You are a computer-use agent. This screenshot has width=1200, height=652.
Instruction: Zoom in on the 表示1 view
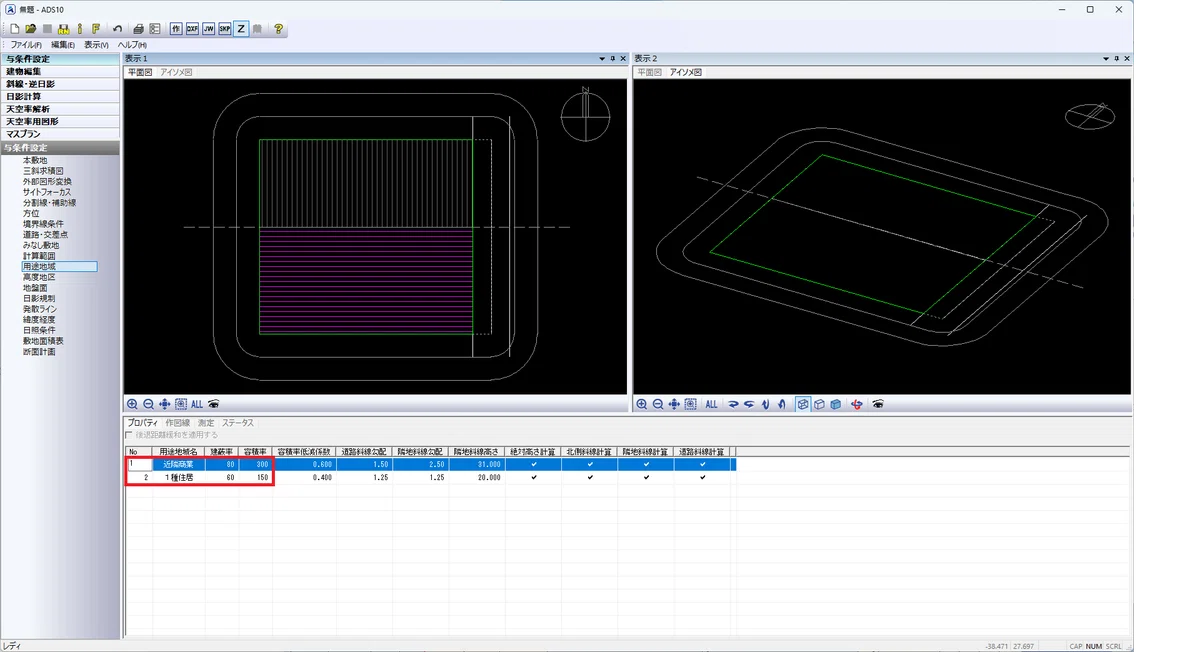point(132,405)
